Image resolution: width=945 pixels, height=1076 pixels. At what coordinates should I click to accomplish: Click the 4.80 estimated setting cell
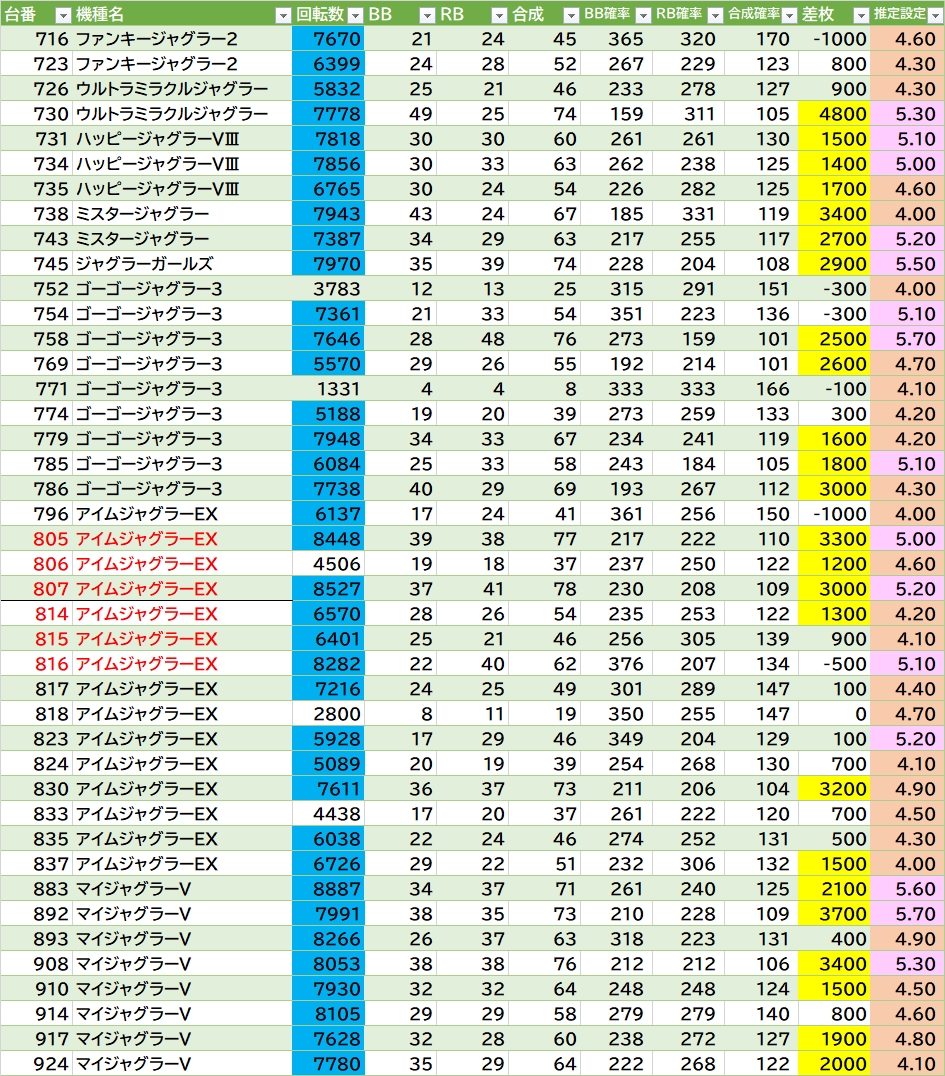908,1039
